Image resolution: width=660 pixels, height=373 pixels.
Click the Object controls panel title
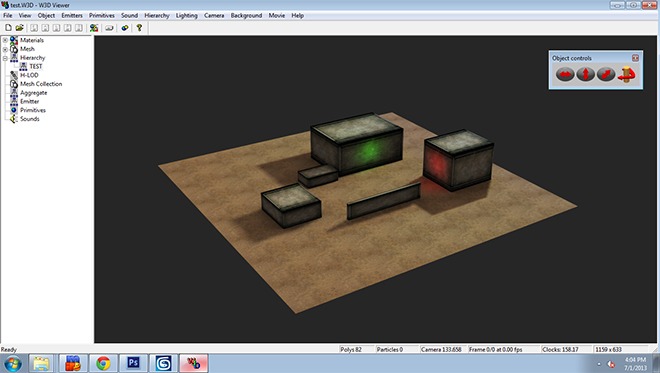point(572,58)
